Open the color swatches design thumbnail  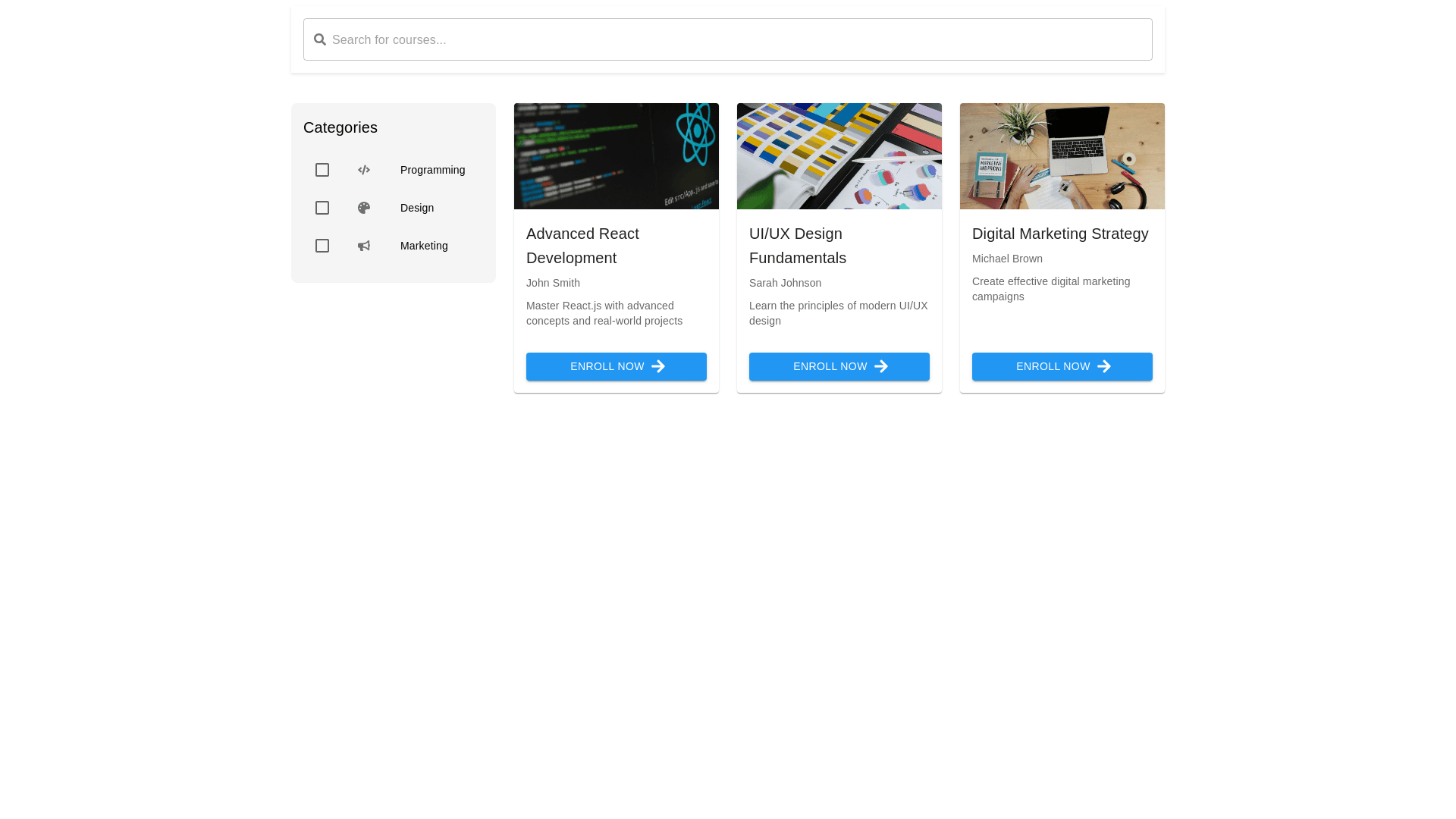tap(839, 156)
